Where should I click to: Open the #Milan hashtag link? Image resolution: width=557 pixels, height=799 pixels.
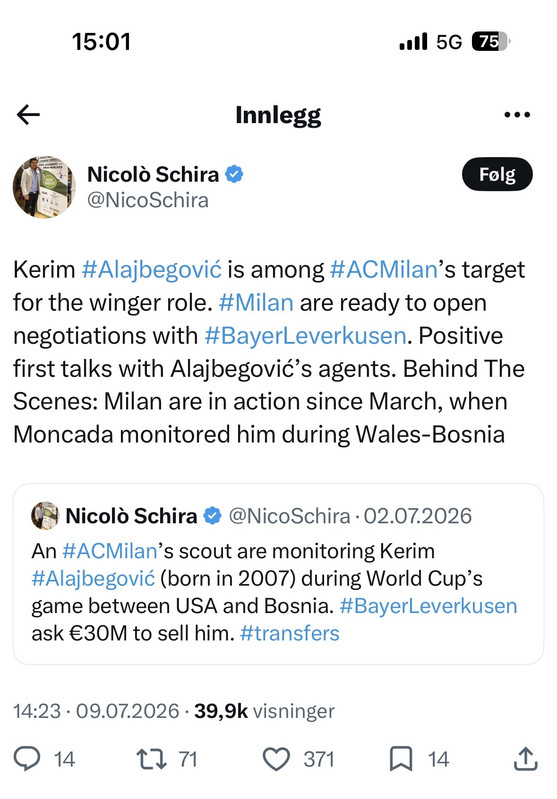(x=256, y=303)
